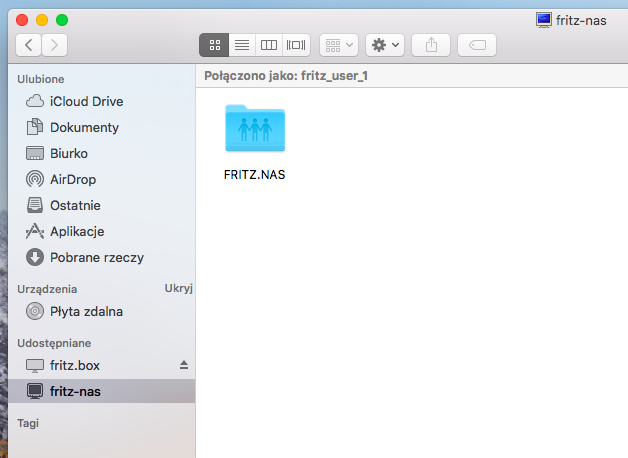Click the Edit Tags toolbar button
This screenshot has width=628, height=458.
coord(477,45)
